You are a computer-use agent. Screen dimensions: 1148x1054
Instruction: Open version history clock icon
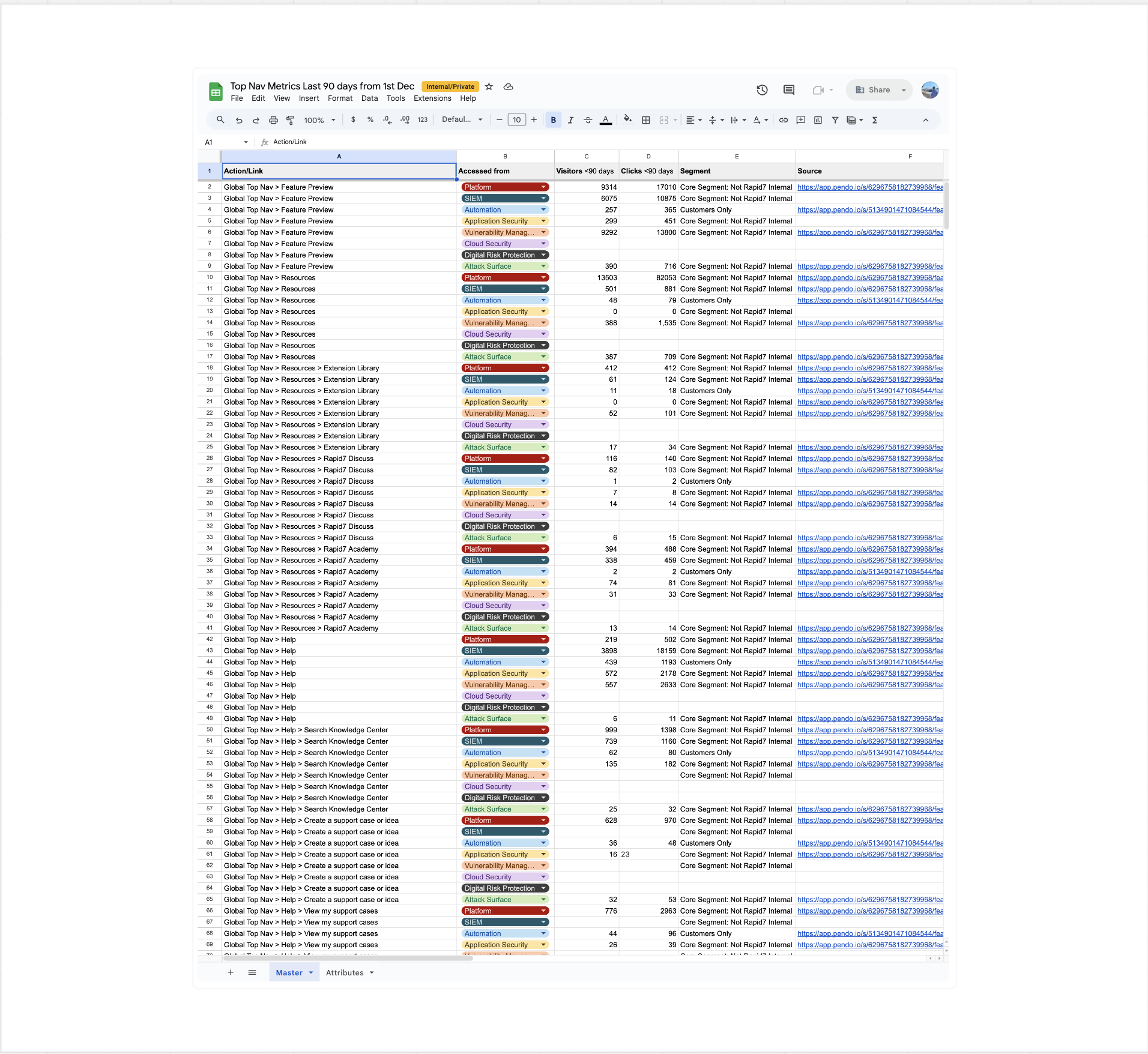click(x=762, y=90)
